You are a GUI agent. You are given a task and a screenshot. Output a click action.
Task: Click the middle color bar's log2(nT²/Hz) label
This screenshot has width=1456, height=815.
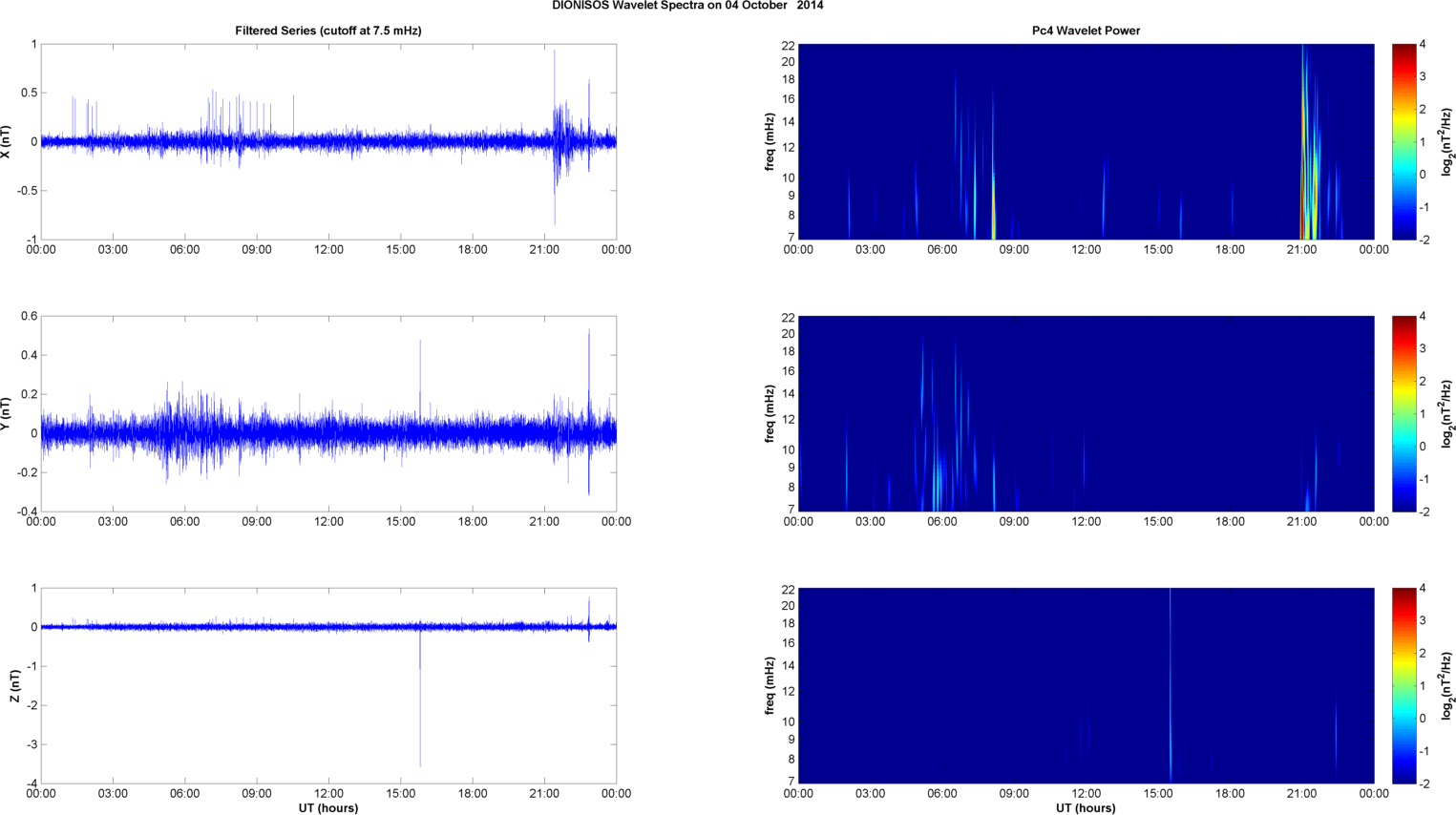1447,413
